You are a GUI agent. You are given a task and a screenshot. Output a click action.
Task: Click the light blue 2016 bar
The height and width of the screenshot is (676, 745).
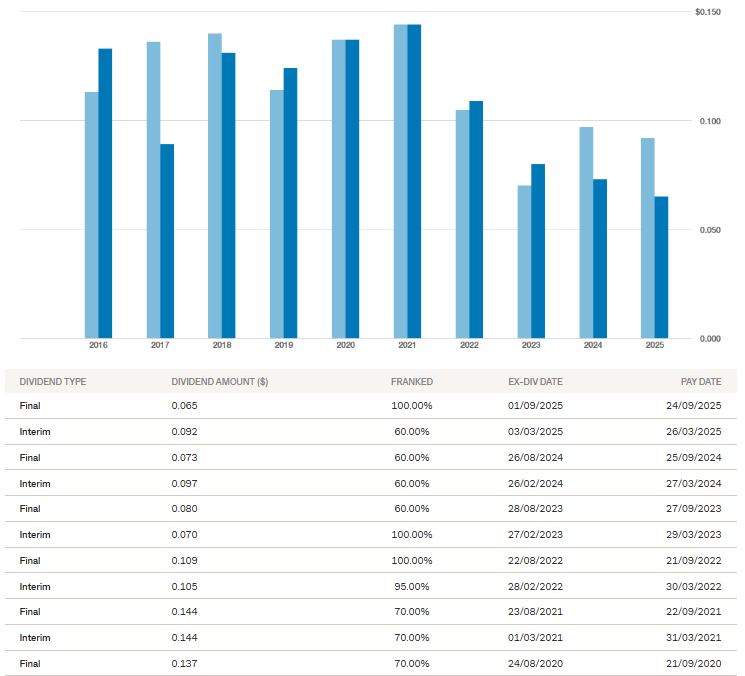pyautogui.click(x=91, y=214)
